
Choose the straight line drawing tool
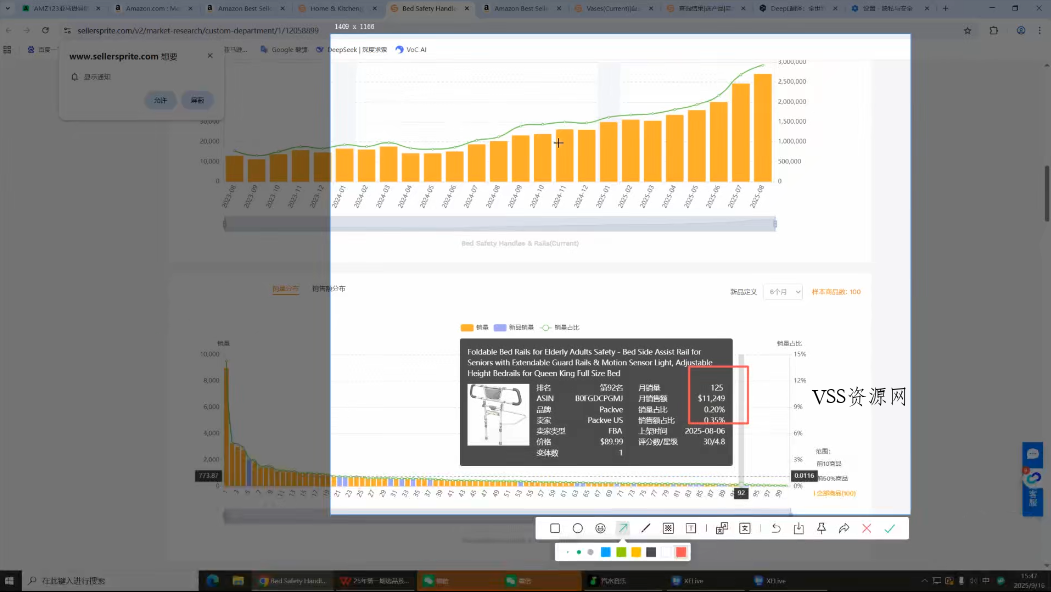[645, 528]
